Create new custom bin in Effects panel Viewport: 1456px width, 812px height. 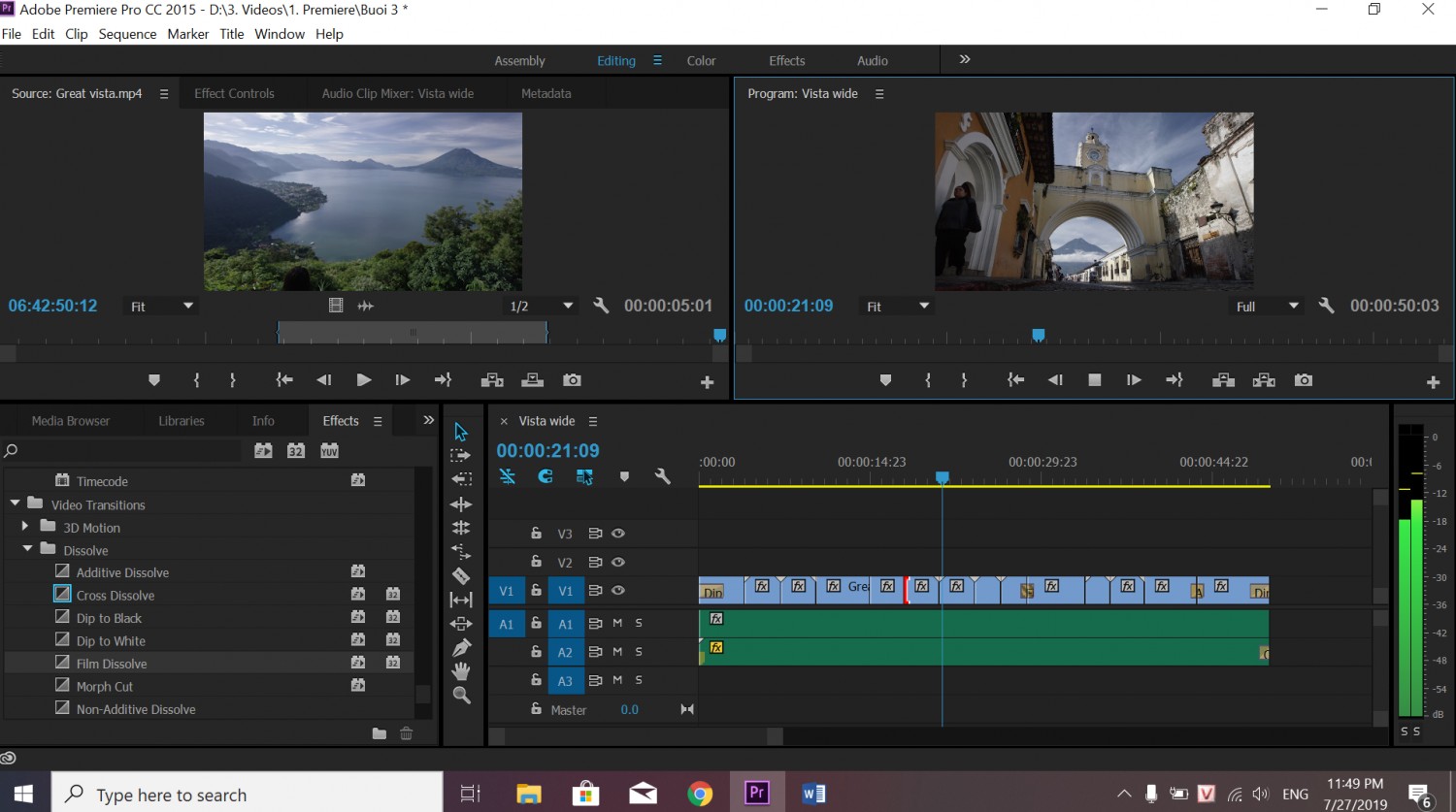[x=380, y=733]
